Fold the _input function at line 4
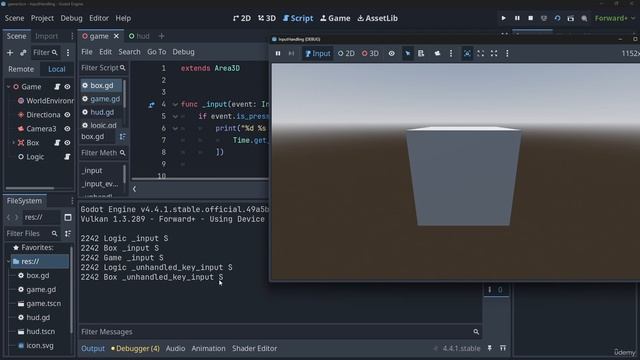This screenshot has width=640, height=360. click(x=175, y=104)
